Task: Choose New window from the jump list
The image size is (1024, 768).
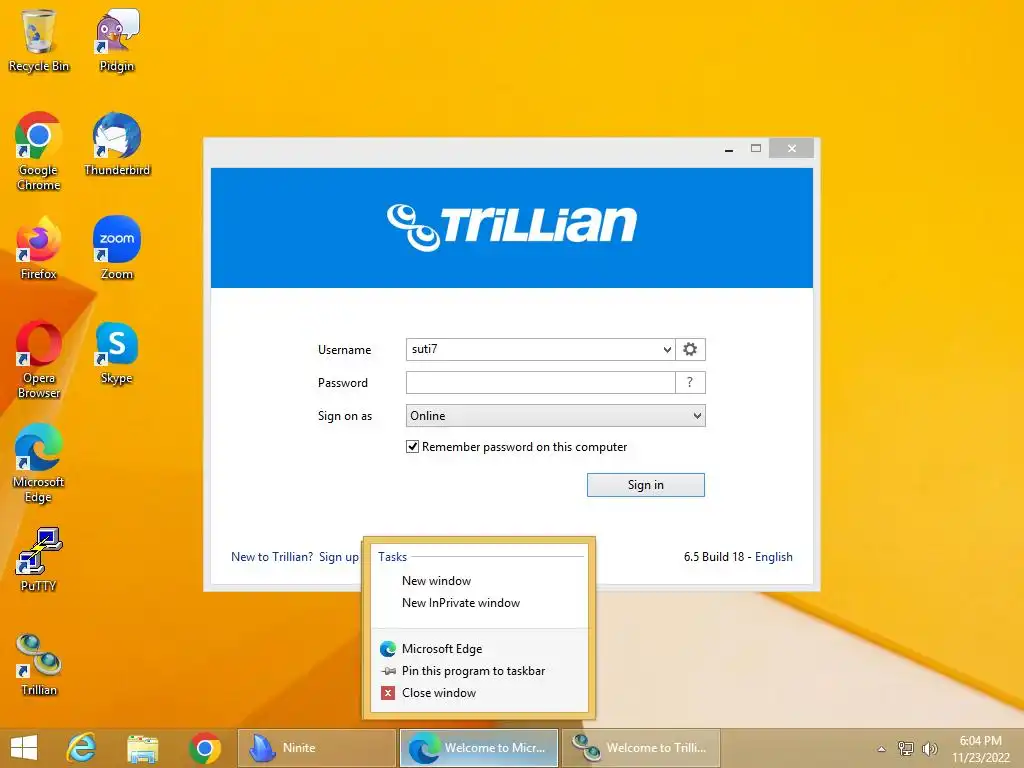Action: point(479,581)
